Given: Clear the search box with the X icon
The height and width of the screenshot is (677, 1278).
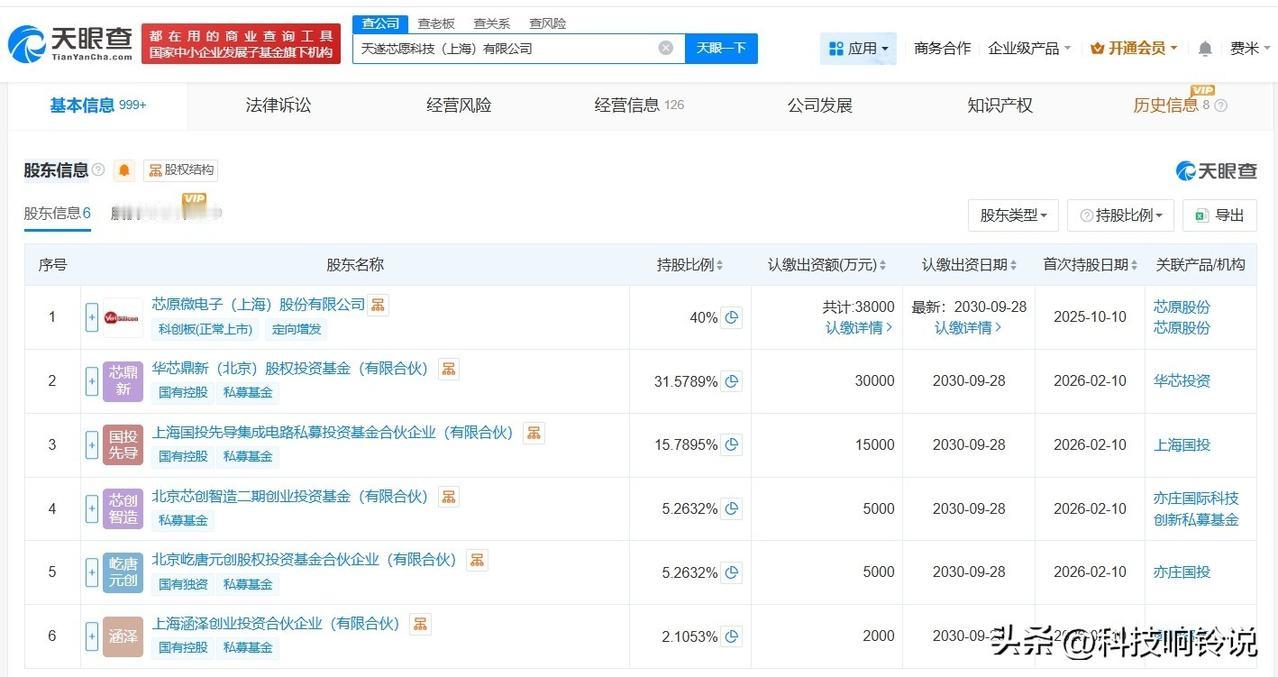Looking at the screenshot, I should (x=666, y=48).
